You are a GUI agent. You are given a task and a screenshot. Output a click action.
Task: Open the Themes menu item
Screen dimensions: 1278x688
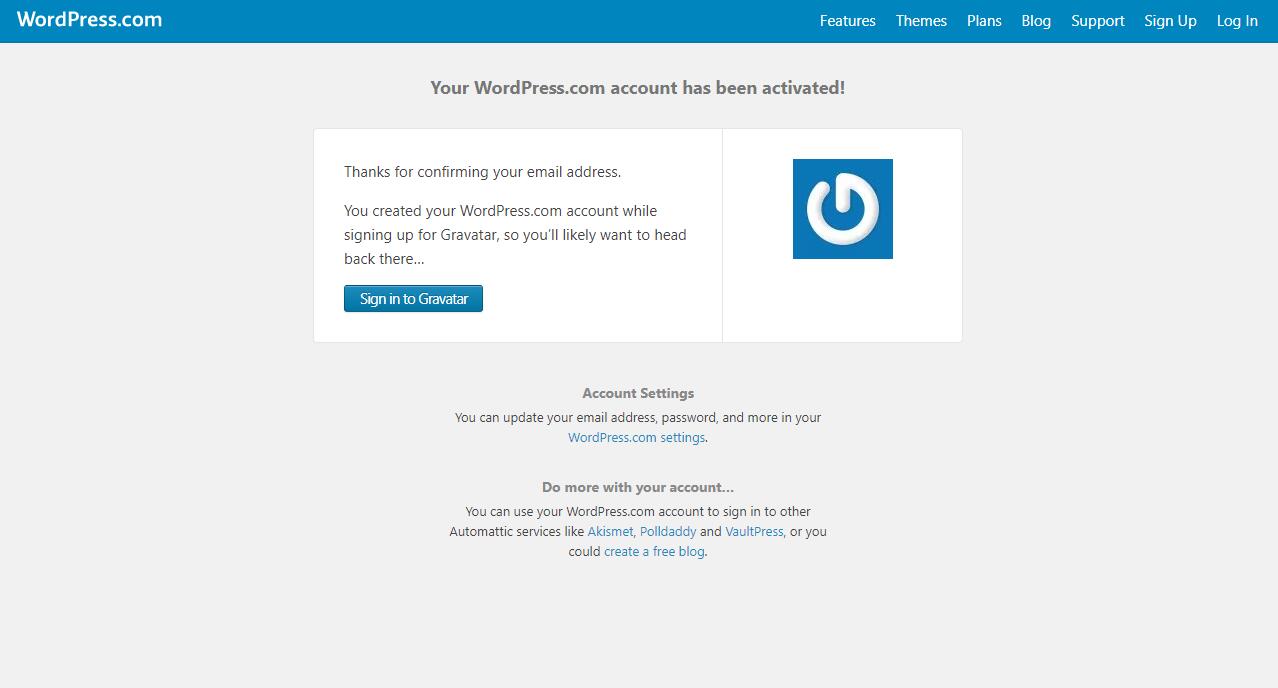(x=921, y=21)
